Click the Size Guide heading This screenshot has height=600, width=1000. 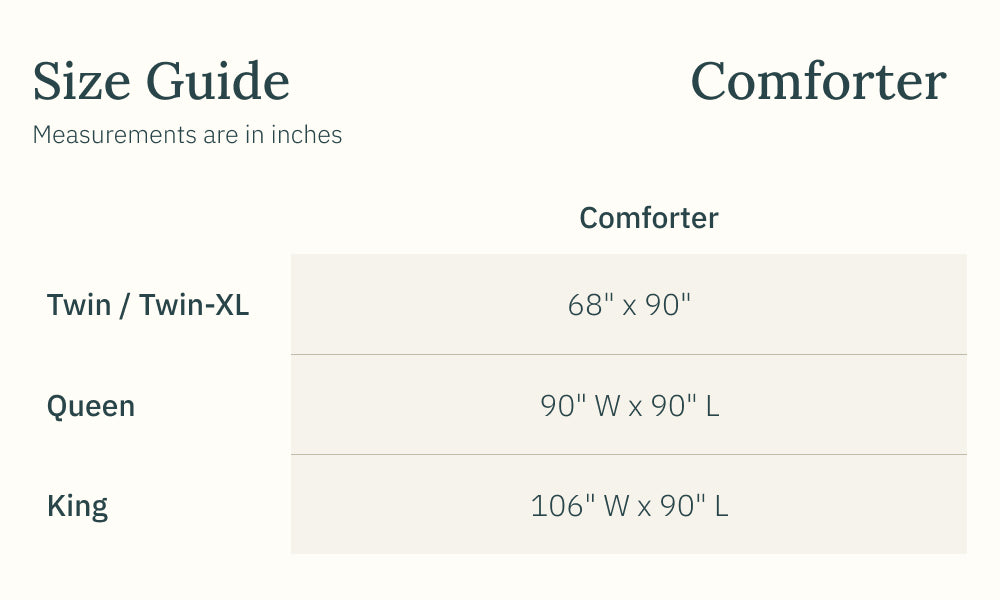(x=161, y=82)
